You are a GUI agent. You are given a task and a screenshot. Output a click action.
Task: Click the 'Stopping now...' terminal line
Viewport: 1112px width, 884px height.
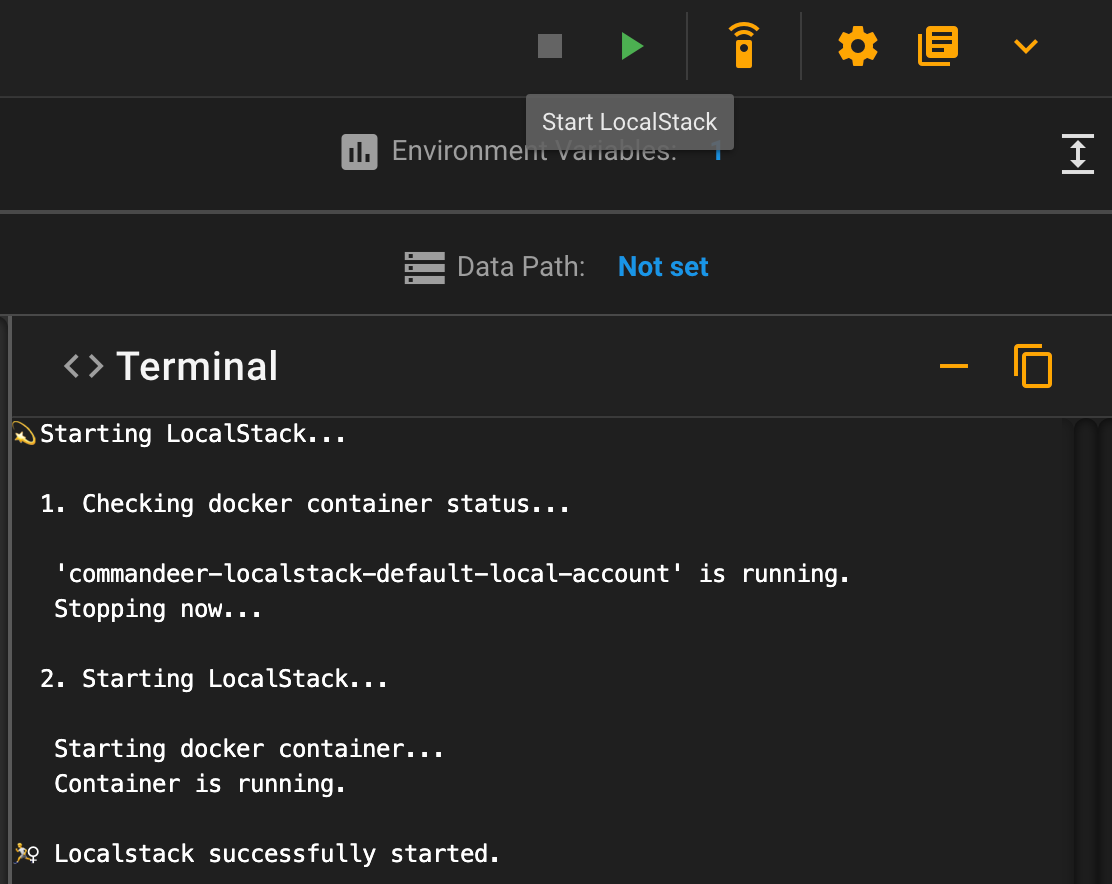click(158, 609)
